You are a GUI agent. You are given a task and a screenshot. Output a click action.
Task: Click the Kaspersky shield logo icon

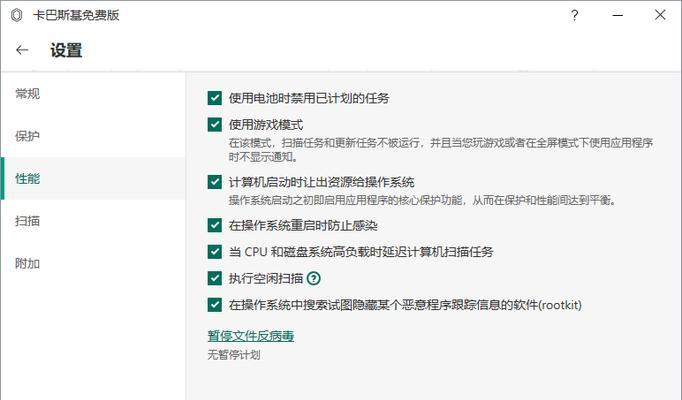17,15
